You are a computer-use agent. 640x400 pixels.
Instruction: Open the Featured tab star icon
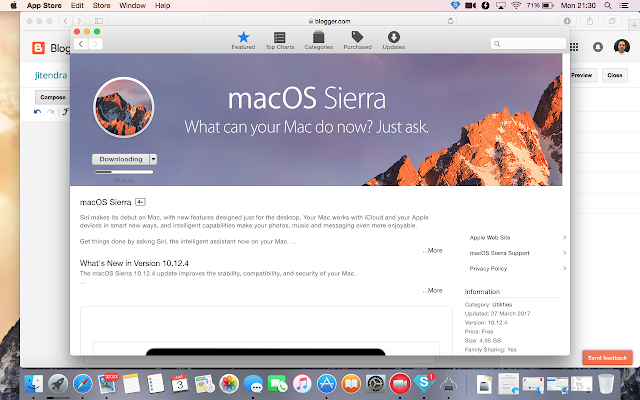click(x=243, y=37)
